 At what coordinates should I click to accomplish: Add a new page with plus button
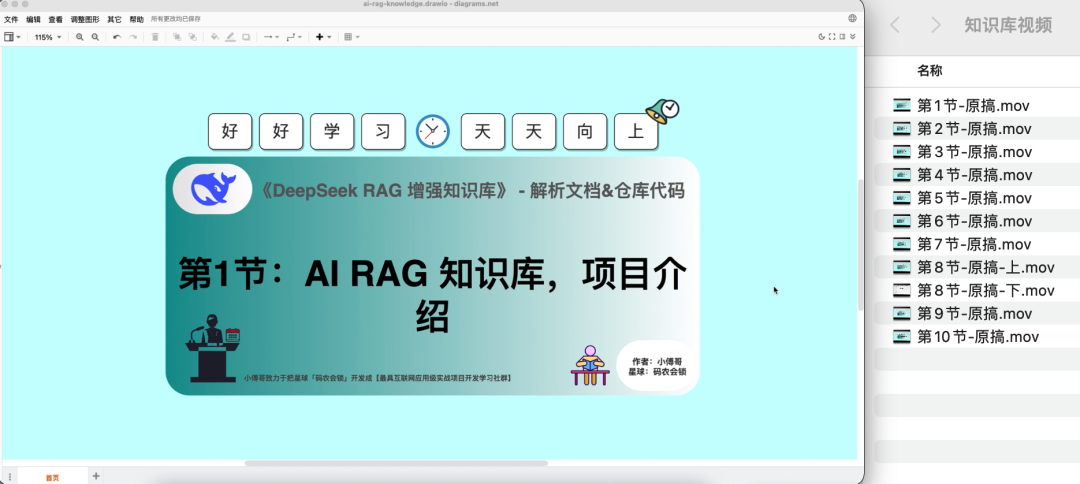coord(96,476)
